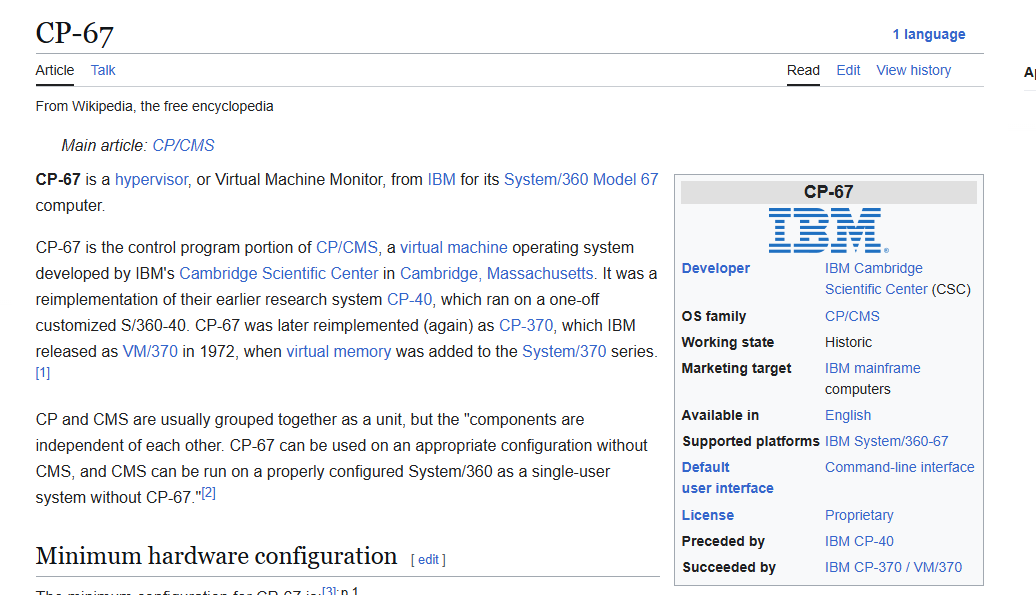The image size is (1036, 595).
Task: Click the 'Working state' infobox label
Action: 727,342
